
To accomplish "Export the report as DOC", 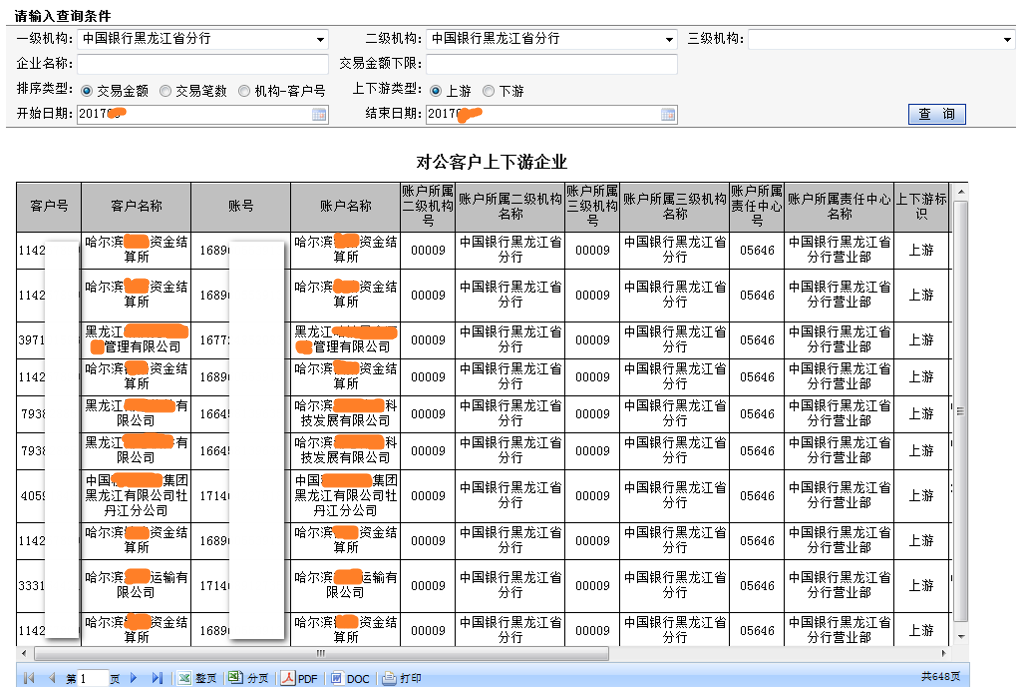I will [x=349, y=678].
